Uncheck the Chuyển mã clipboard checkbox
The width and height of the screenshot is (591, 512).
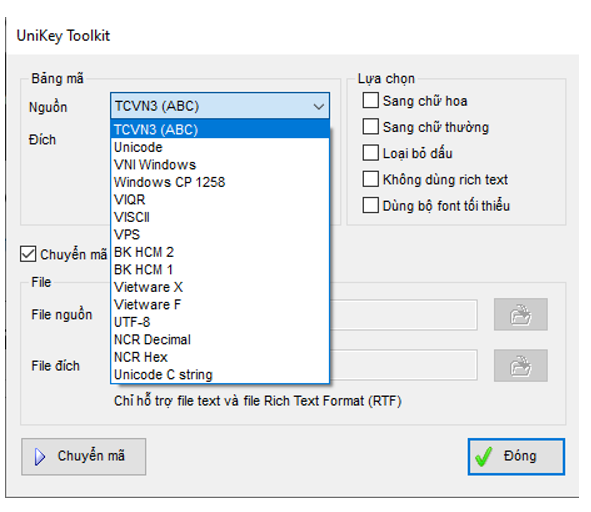click(28, 254)
